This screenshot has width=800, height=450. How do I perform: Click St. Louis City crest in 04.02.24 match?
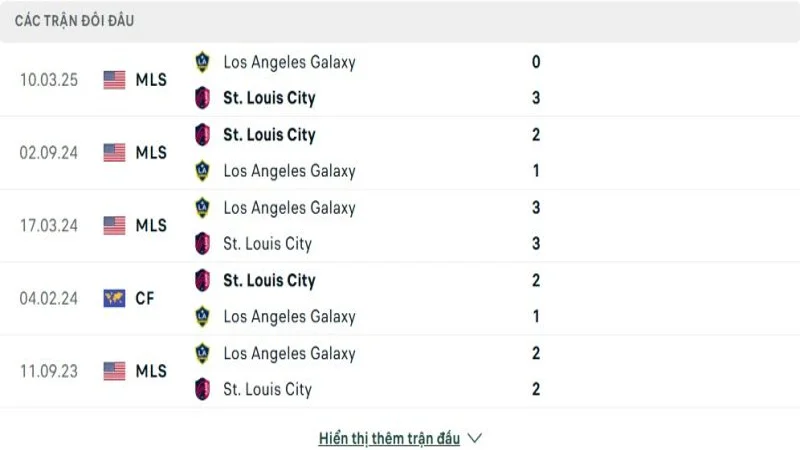(203, 281)
